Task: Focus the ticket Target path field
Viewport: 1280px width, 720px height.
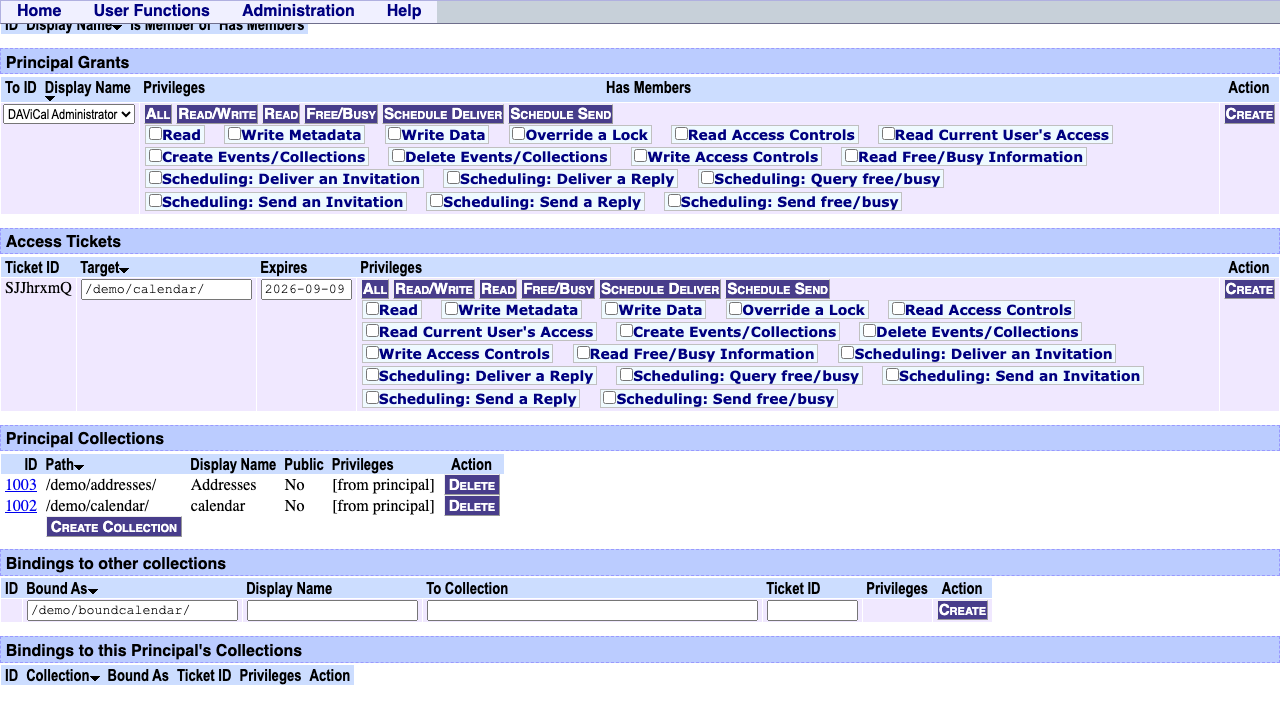Action: click(166, 289)
